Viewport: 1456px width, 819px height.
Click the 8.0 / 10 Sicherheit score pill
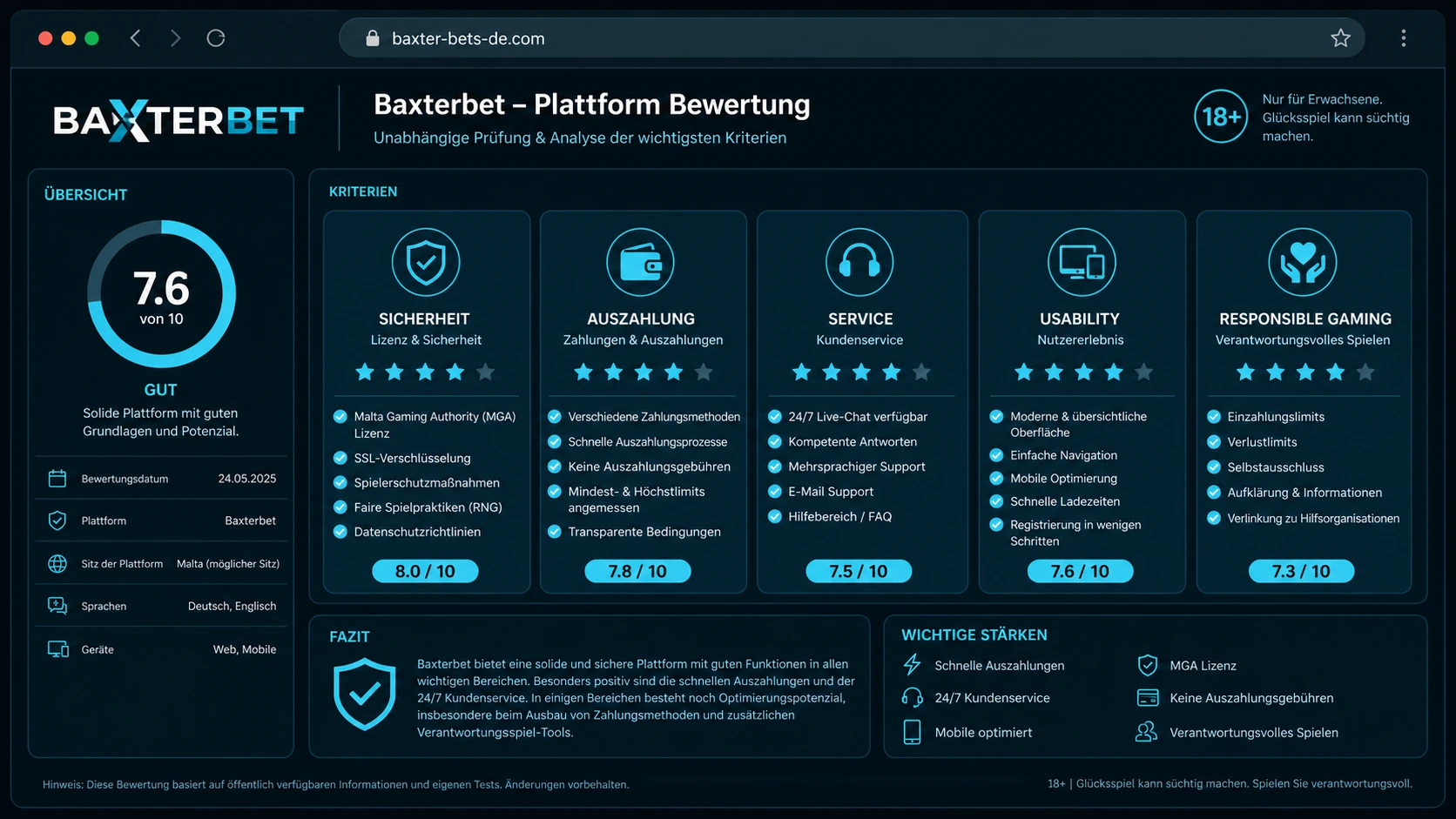pos(425,571)
